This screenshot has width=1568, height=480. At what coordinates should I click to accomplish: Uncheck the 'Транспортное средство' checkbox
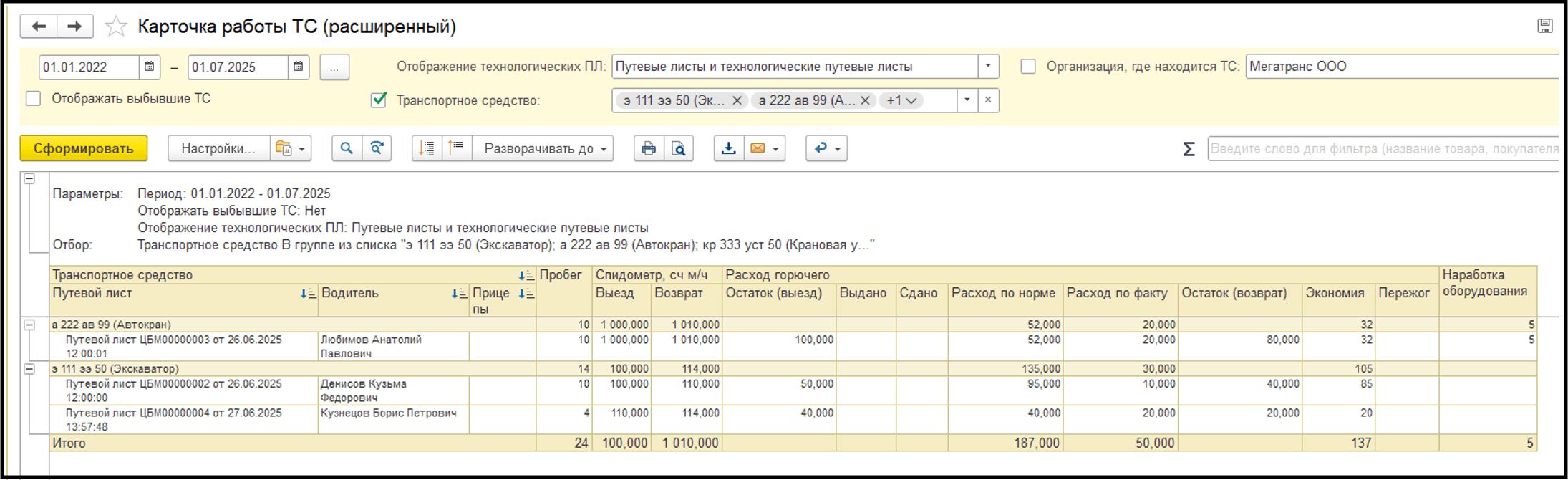coord(379,100)
